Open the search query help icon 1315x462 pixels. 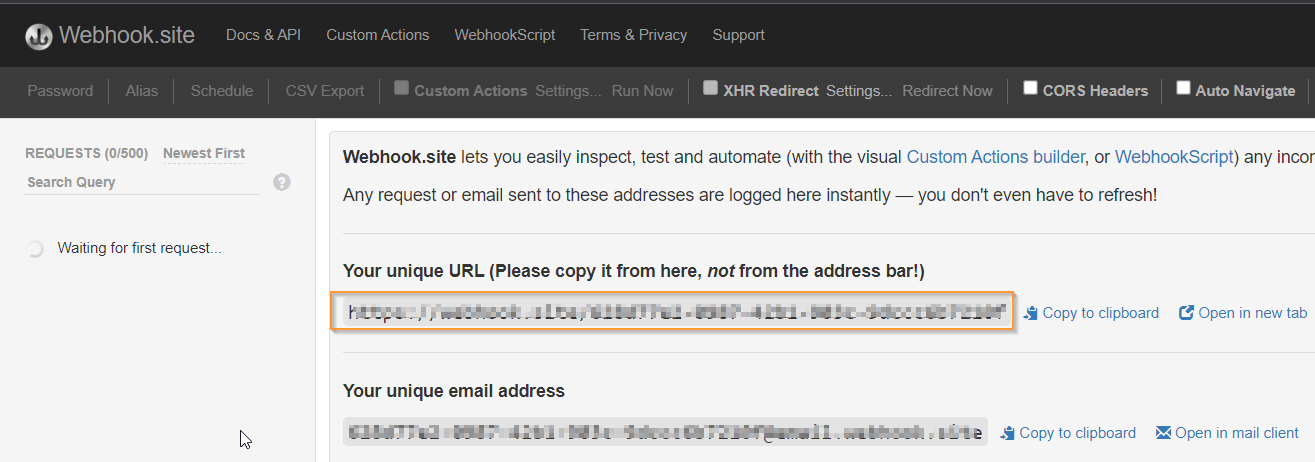pyautogui.click(x=282, y=182)
